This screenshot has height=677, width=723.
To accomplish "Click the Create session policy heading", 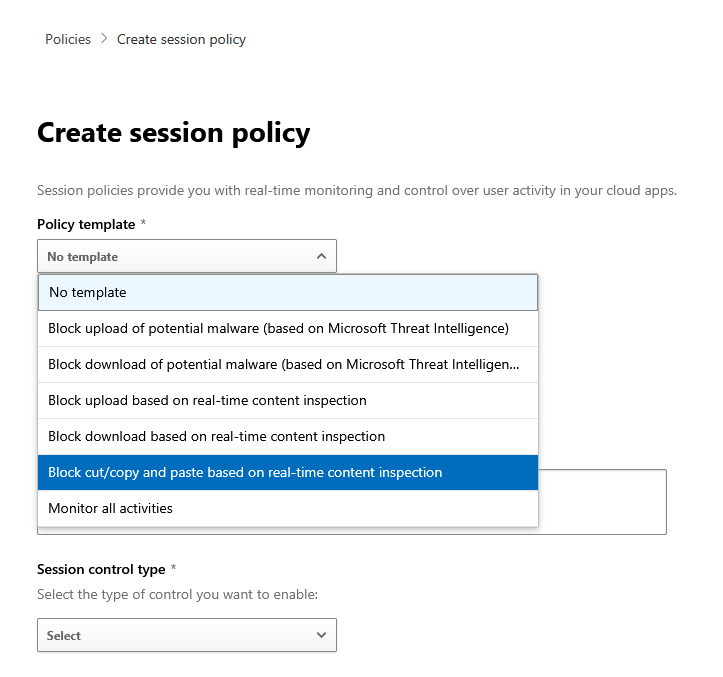I will [173, 133].
